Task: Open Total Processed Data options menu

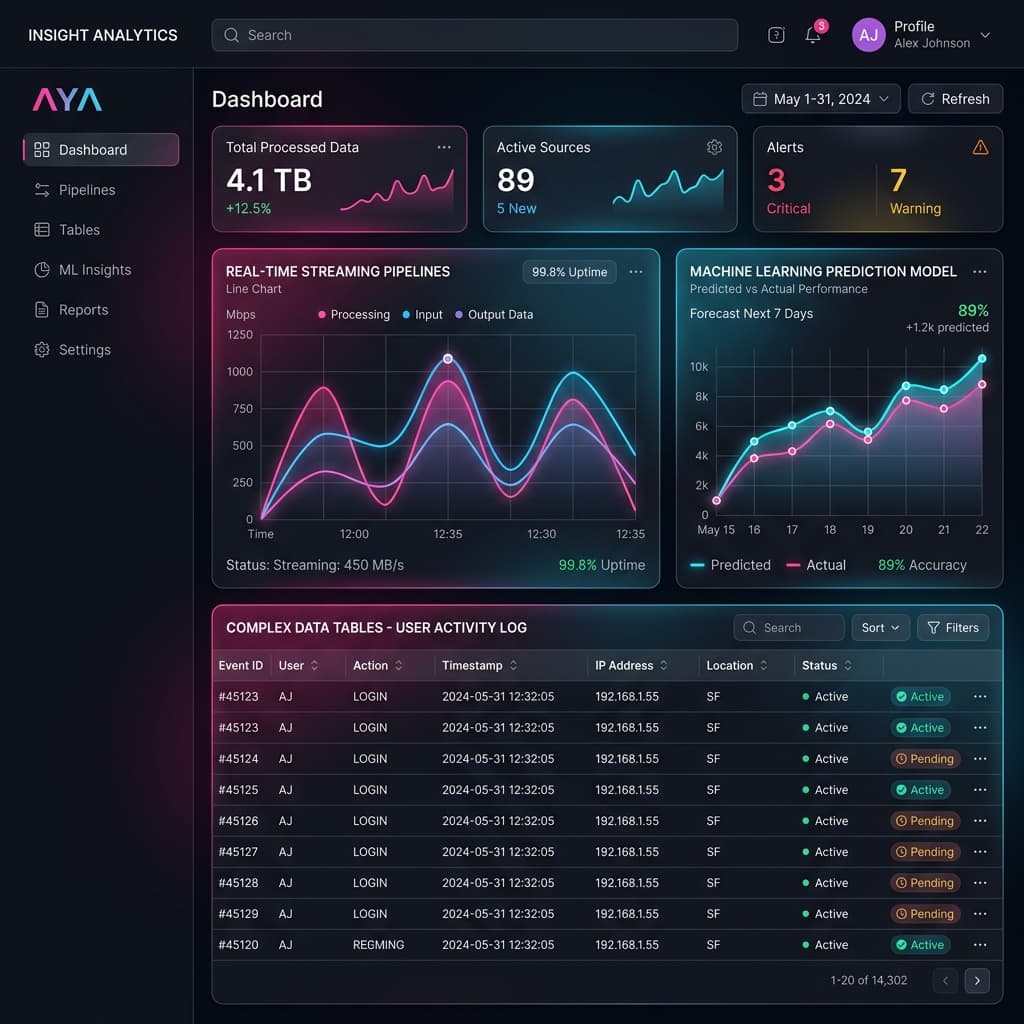Action: pos(444,147)
